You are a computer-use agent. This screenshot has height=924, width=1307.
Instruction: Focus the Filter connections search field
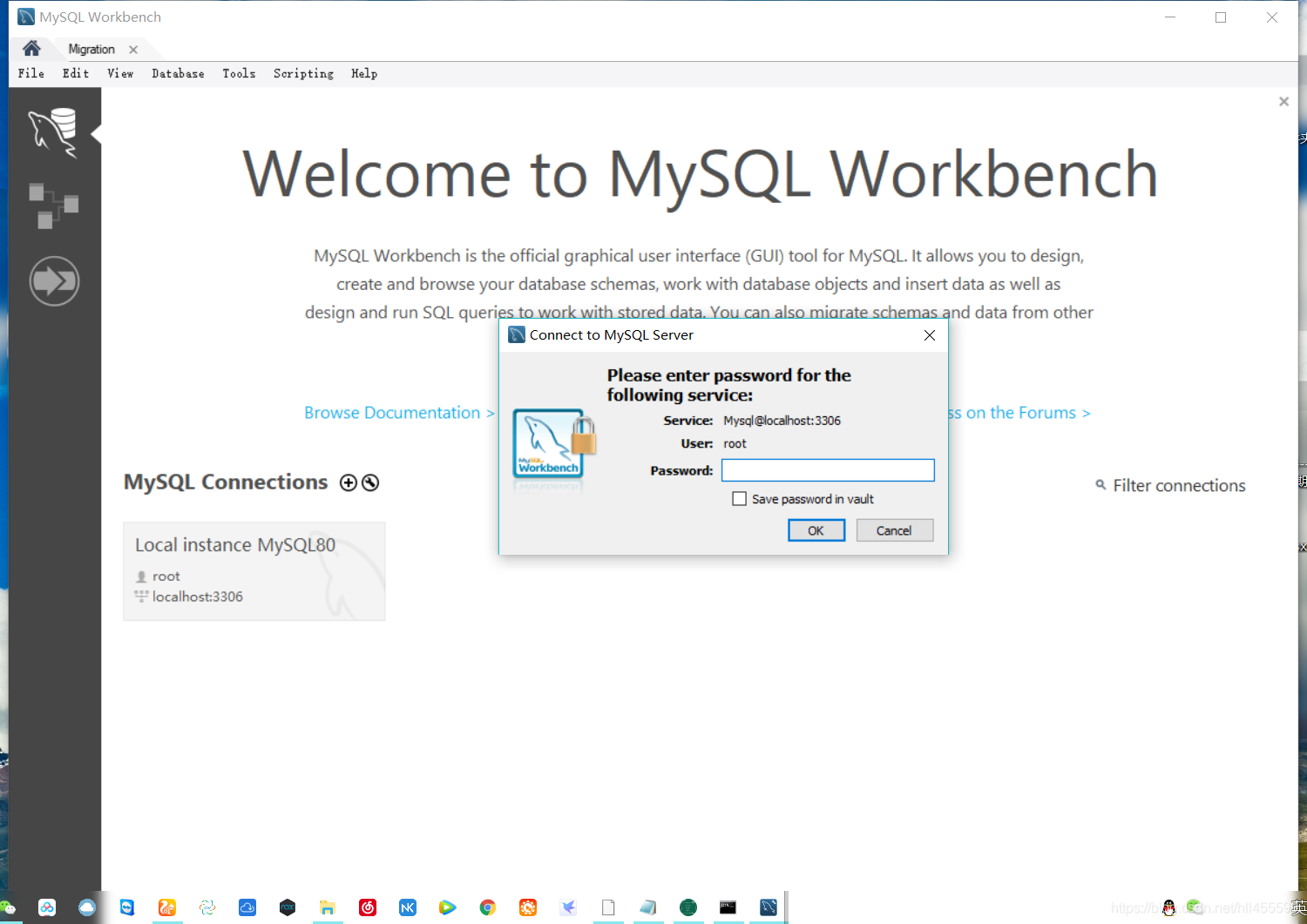tap(1179, 486)
